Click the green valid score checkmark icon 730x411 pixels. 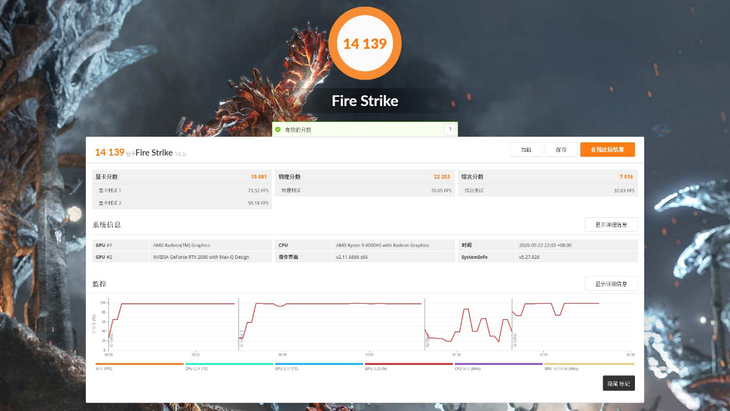278,129
